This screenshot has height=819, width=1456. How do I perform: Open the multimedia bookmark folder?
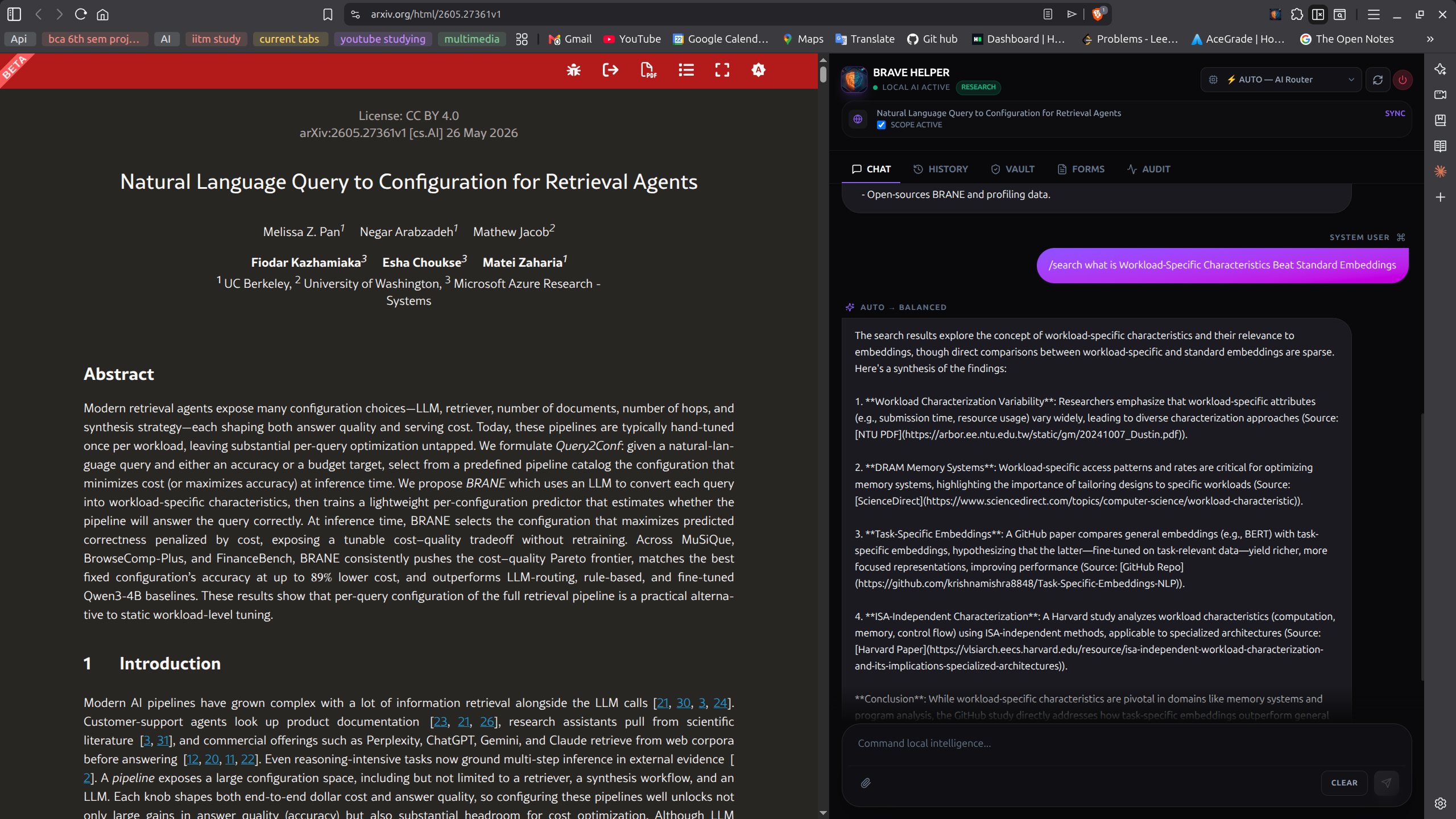tap(471, 39)
